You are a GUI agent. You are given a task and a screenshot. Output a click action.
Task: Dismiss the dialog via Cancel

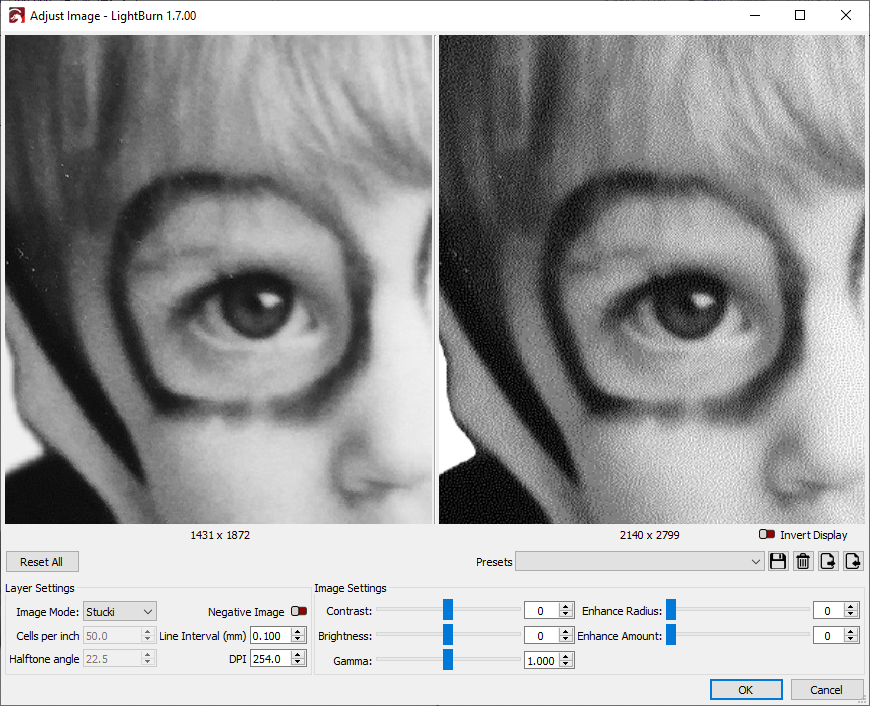(x=827, y=689)
